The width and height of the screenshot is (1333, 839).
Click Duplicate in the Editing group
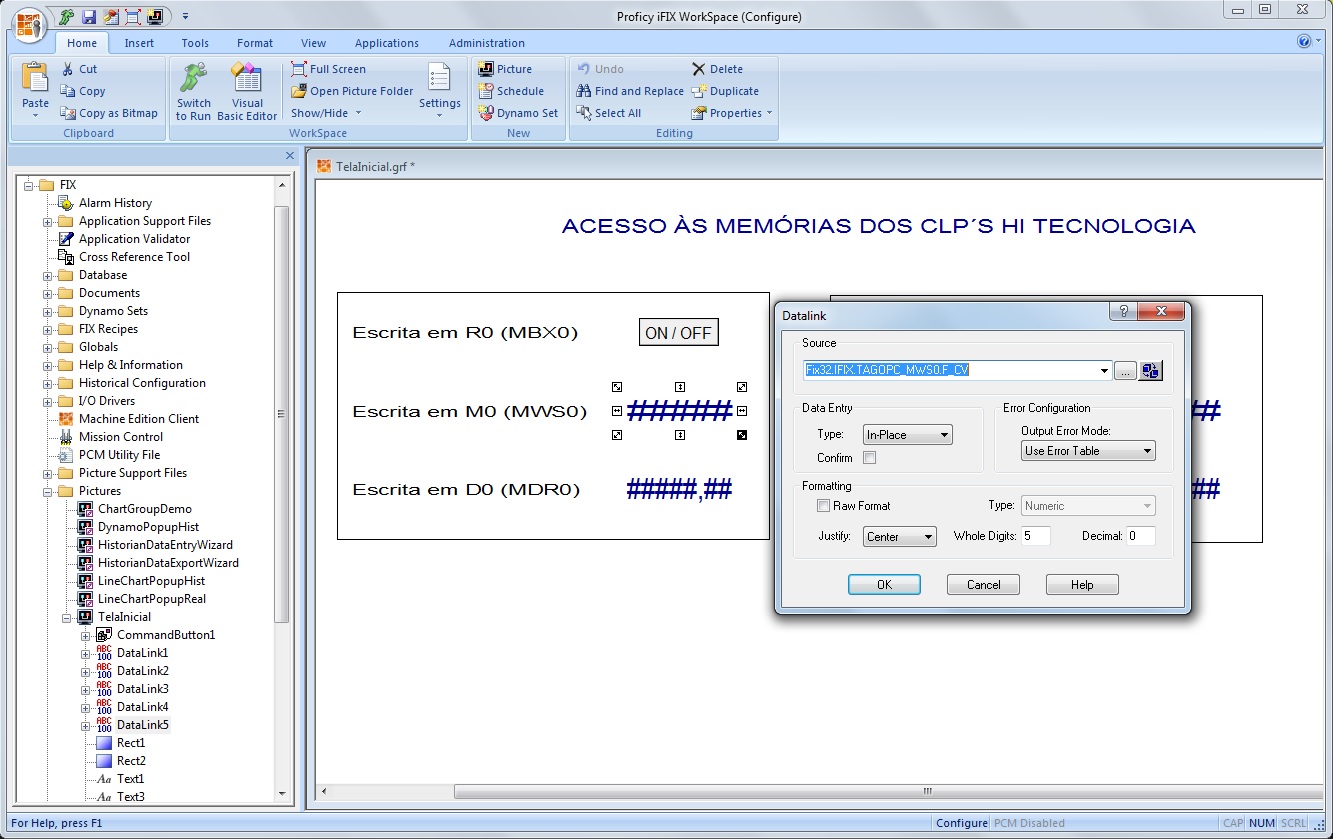pos(725,91)
